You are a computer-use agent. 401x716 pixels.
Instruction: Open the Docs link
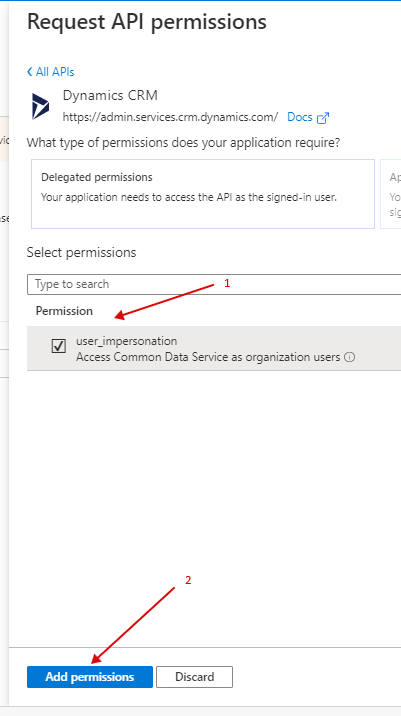pos(300,117)
